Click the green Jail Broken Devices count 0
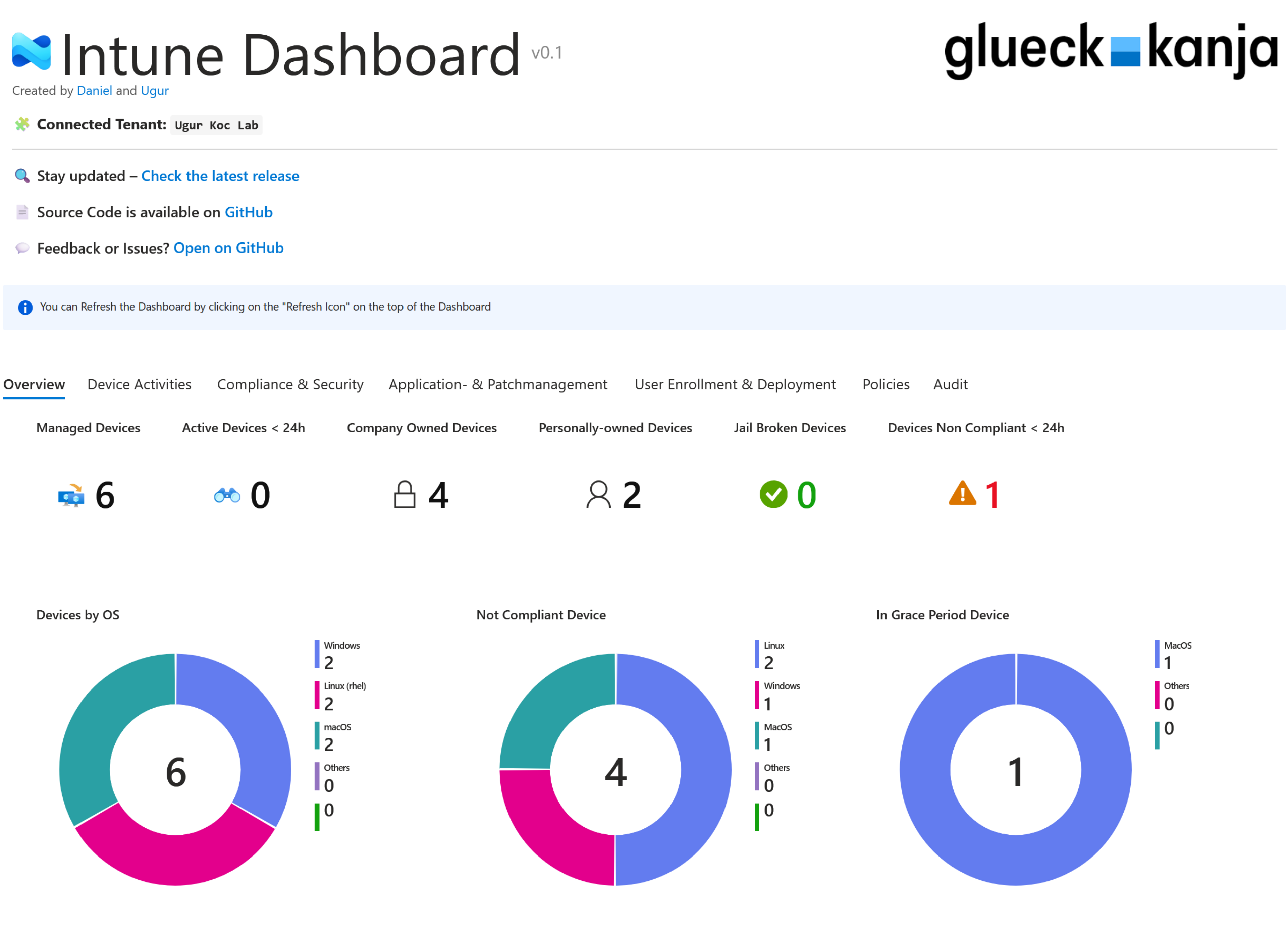Viewport: 1288px width, 939px height. pos(806,495)
